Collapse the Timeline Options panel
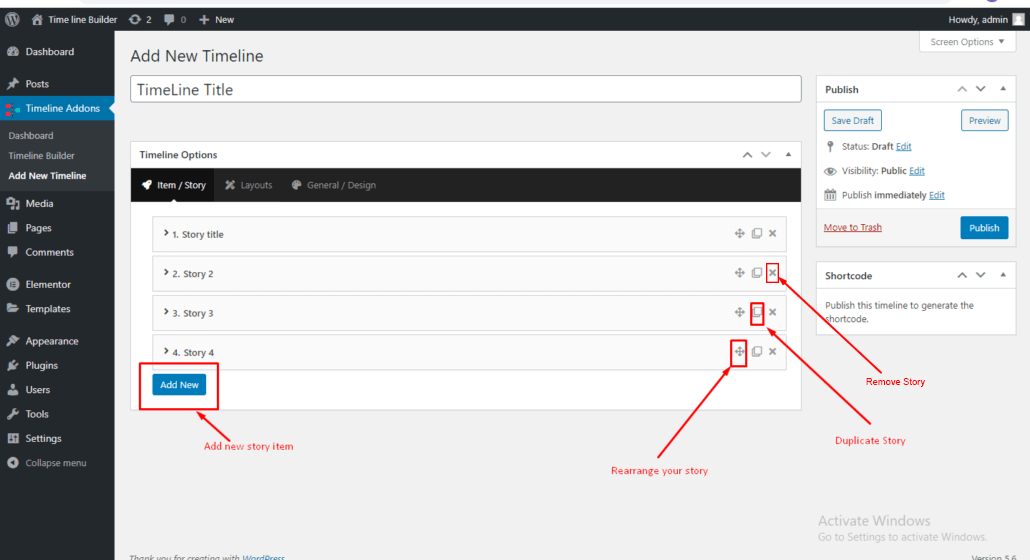This screenshot has width=1030, height=560. tap(788, 155)
